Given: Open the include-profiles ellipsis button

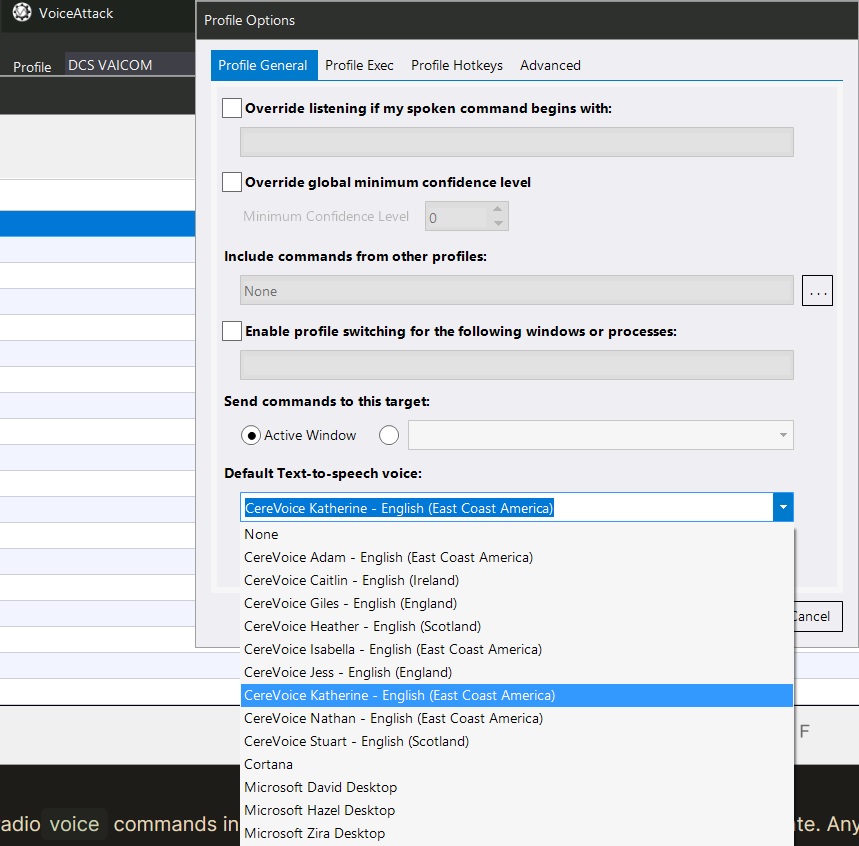Looking at the screenshot, I should click(817, 290).
